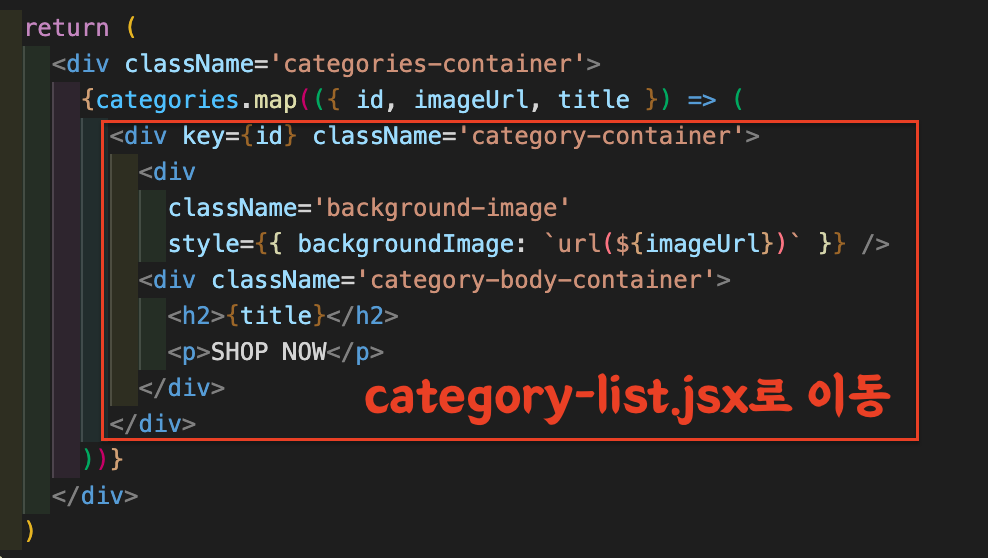Image resolution: width=988 pixels, height=558 pixels.
Task: Click the self-closing '/>' of background div
Action: click(875, 244)
